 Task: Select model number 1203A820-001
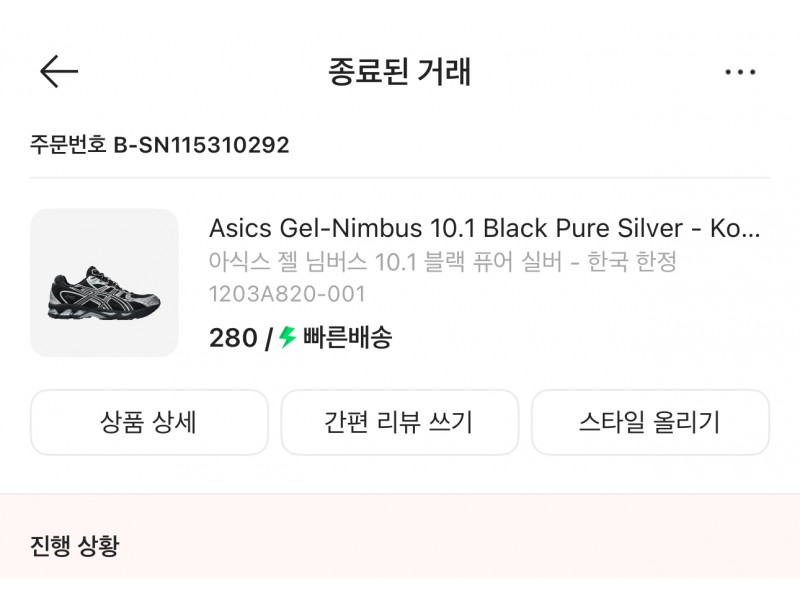pos(287,294)
